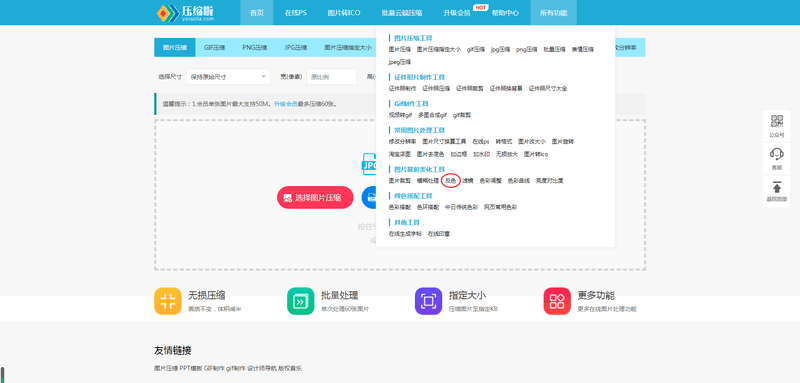Screen dimensions: 800x383
Task: Click the 宽(像素) width input field
Action: (x=331, y=76)
